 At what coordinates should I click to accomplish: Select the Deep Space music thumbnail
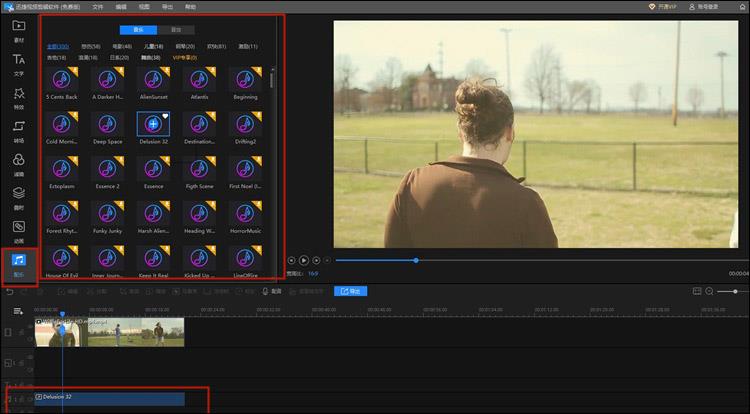pos(107,124)
